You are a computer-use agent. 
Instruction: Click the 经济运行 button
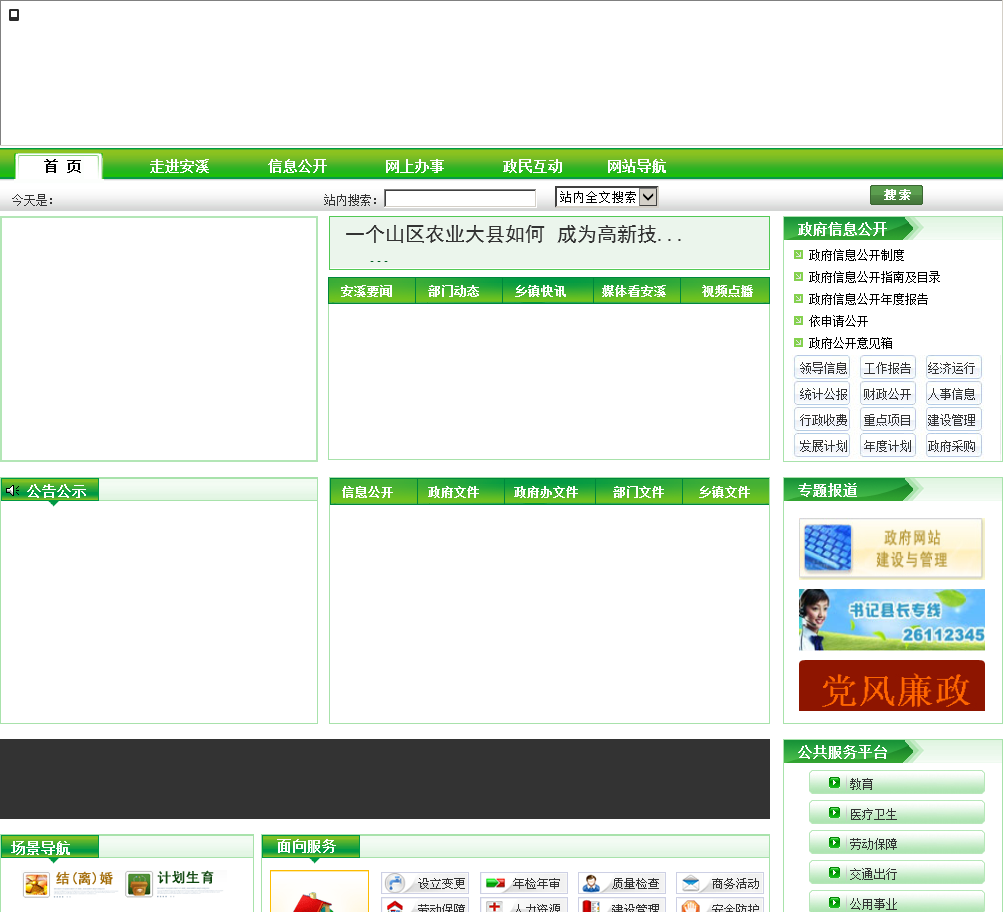coord(952,368)
